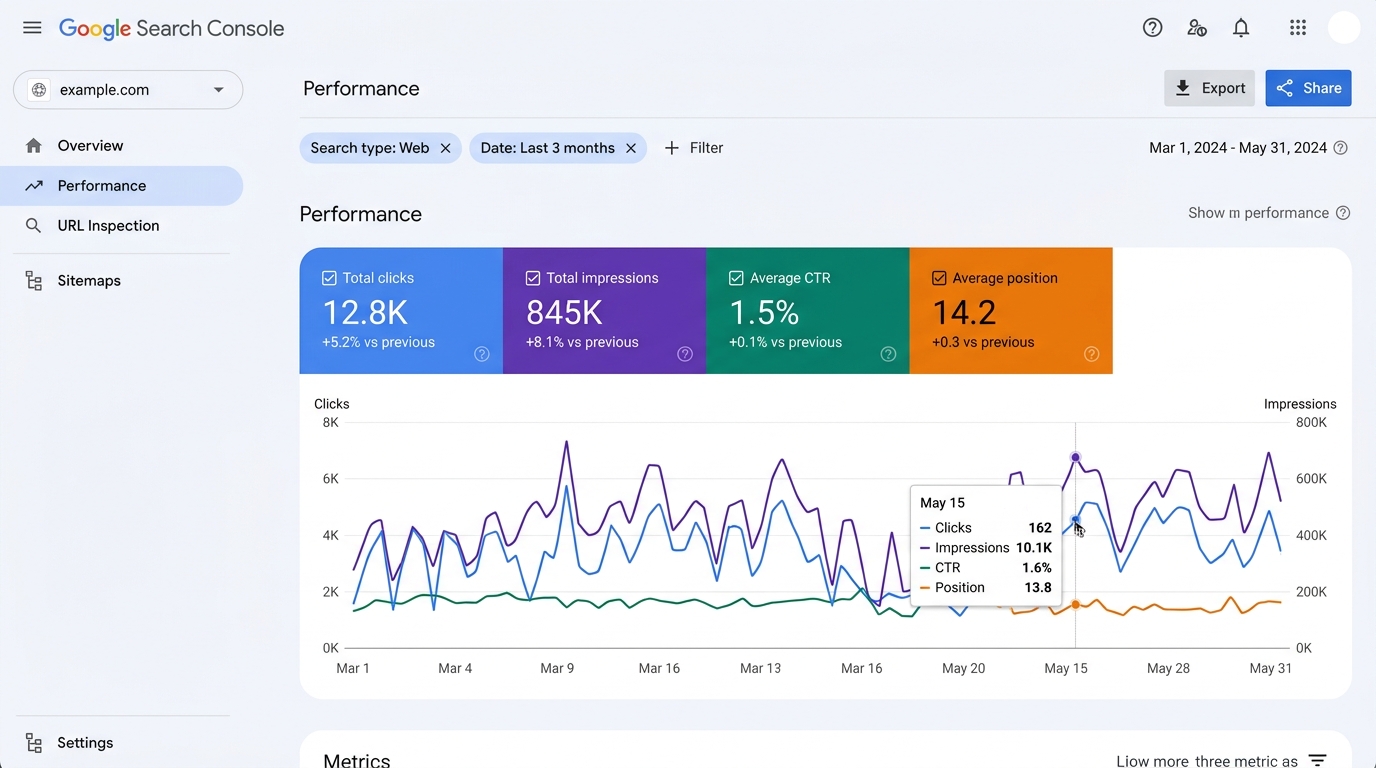The image size is (1376, 768).
Task: Click help icon on Average position card
Action: coord(1092,354)
